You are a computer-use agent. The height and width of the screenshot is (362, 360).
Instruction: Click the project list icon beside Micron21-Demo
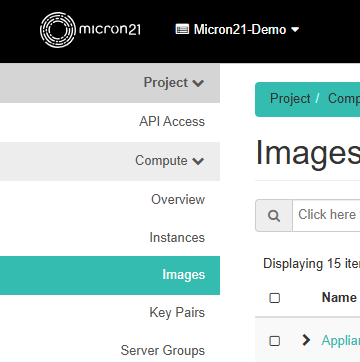182,29
